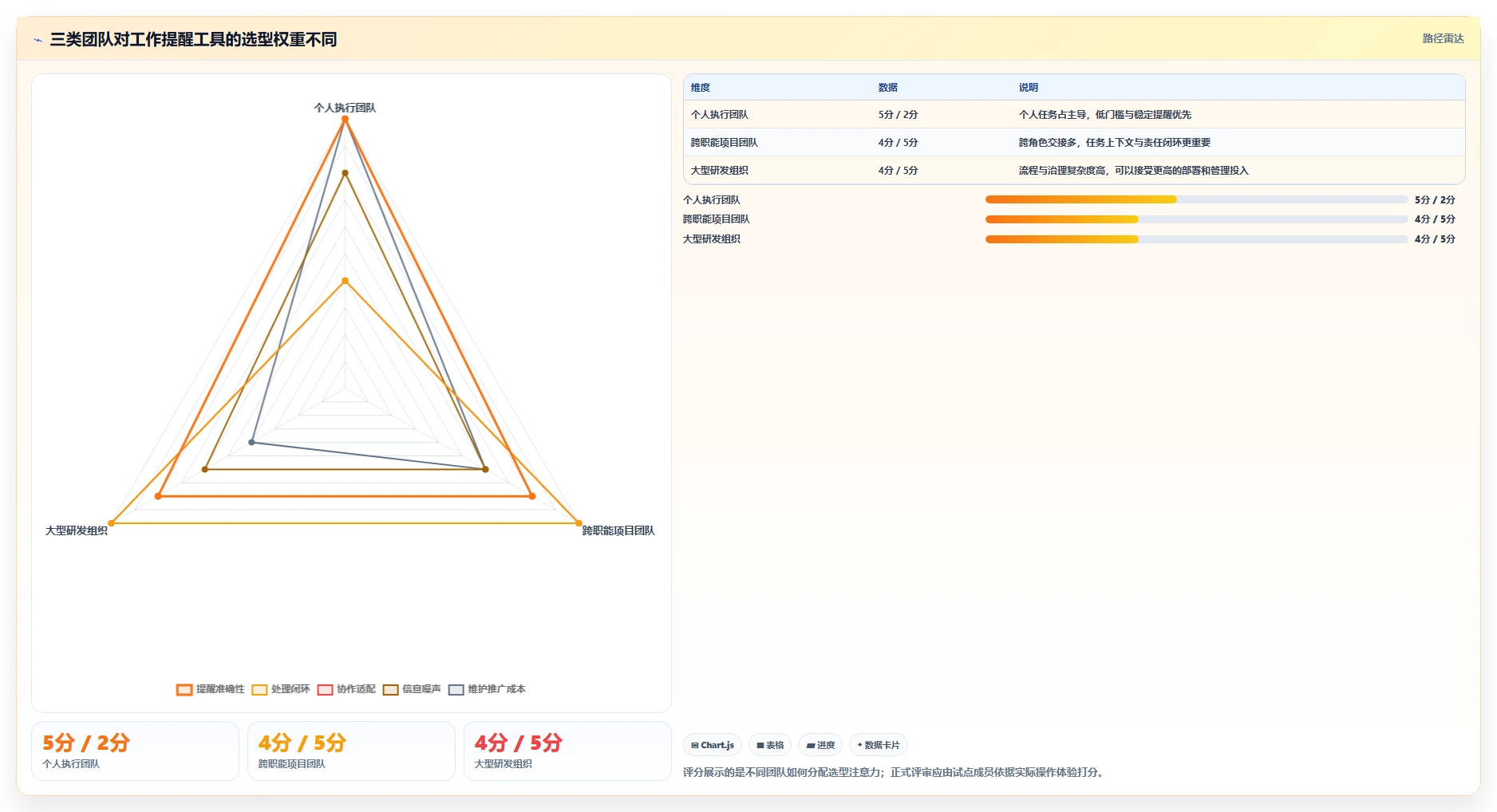1497x812 pixels.
Task: Click the diamond icon in the 数据卡片 chip
Action: [859, 745]
